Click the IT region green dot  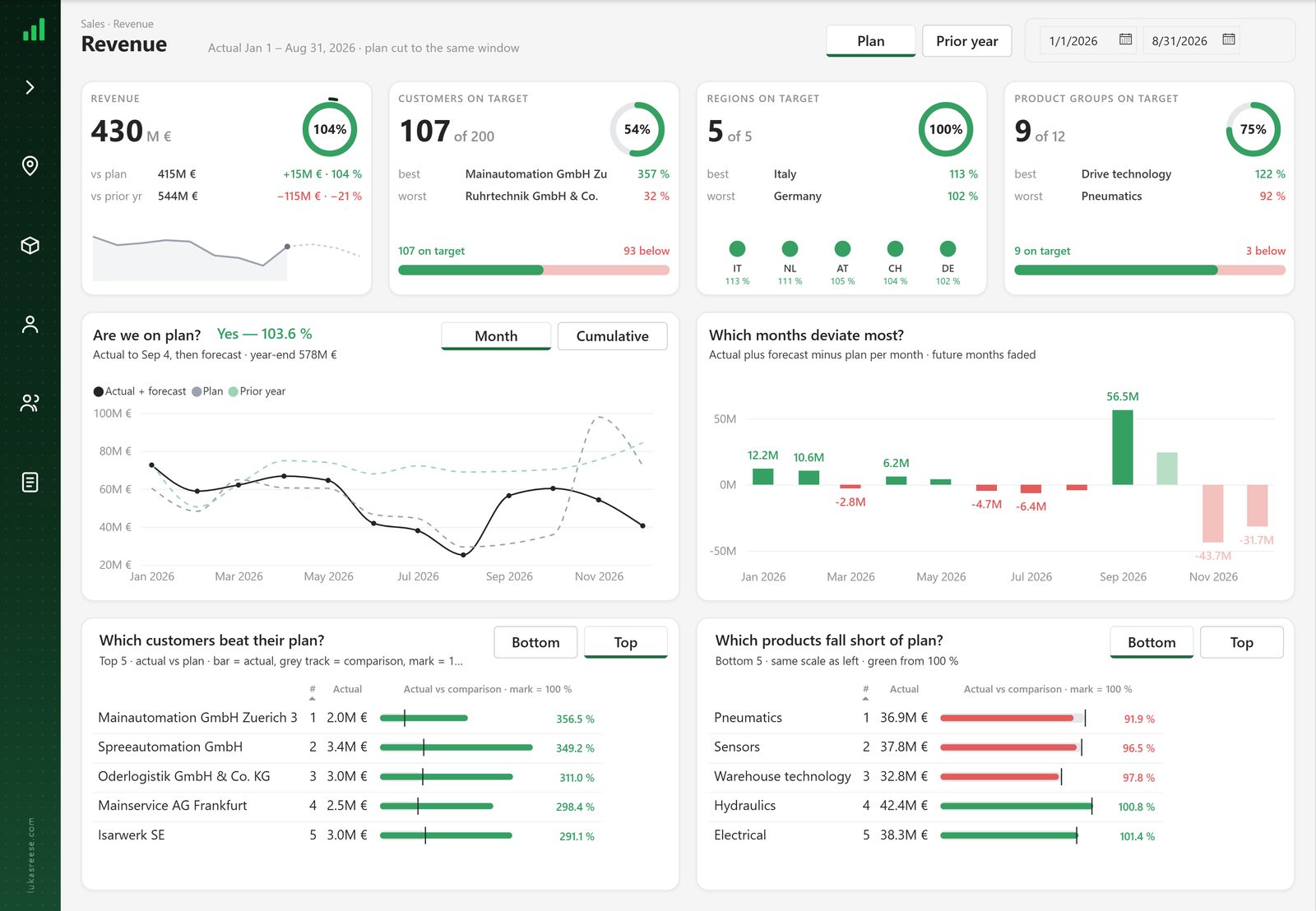tap(737, 248)
